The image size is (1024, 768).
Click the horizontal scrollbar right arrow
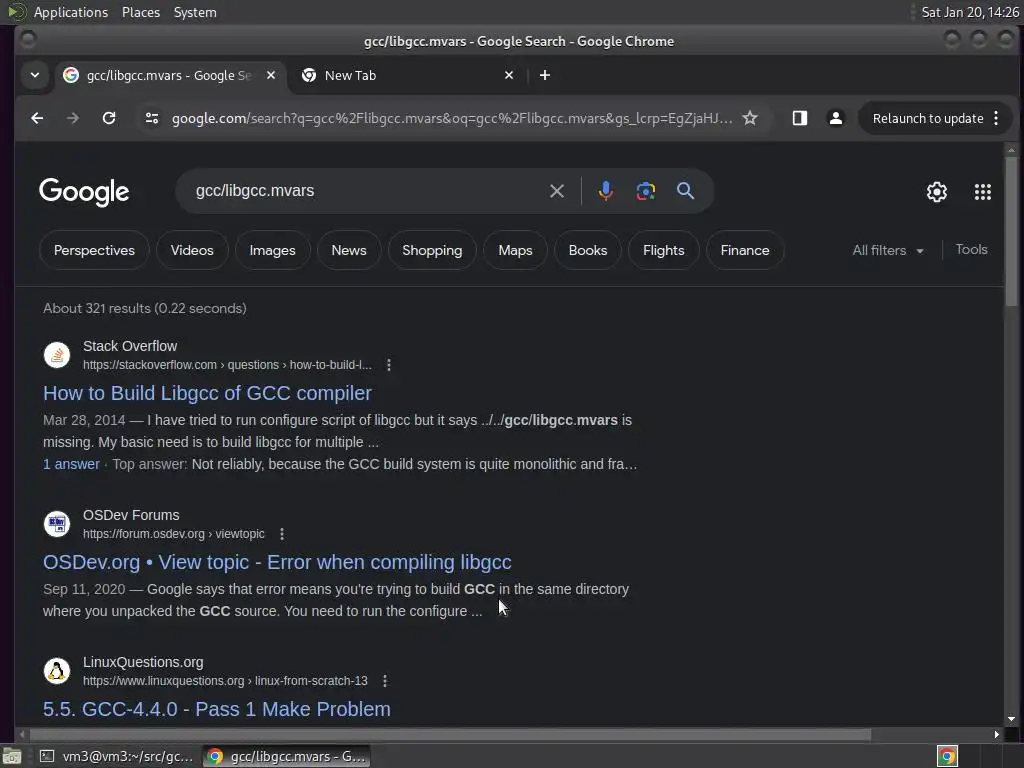pyautogui.click(x=997, y=735)
